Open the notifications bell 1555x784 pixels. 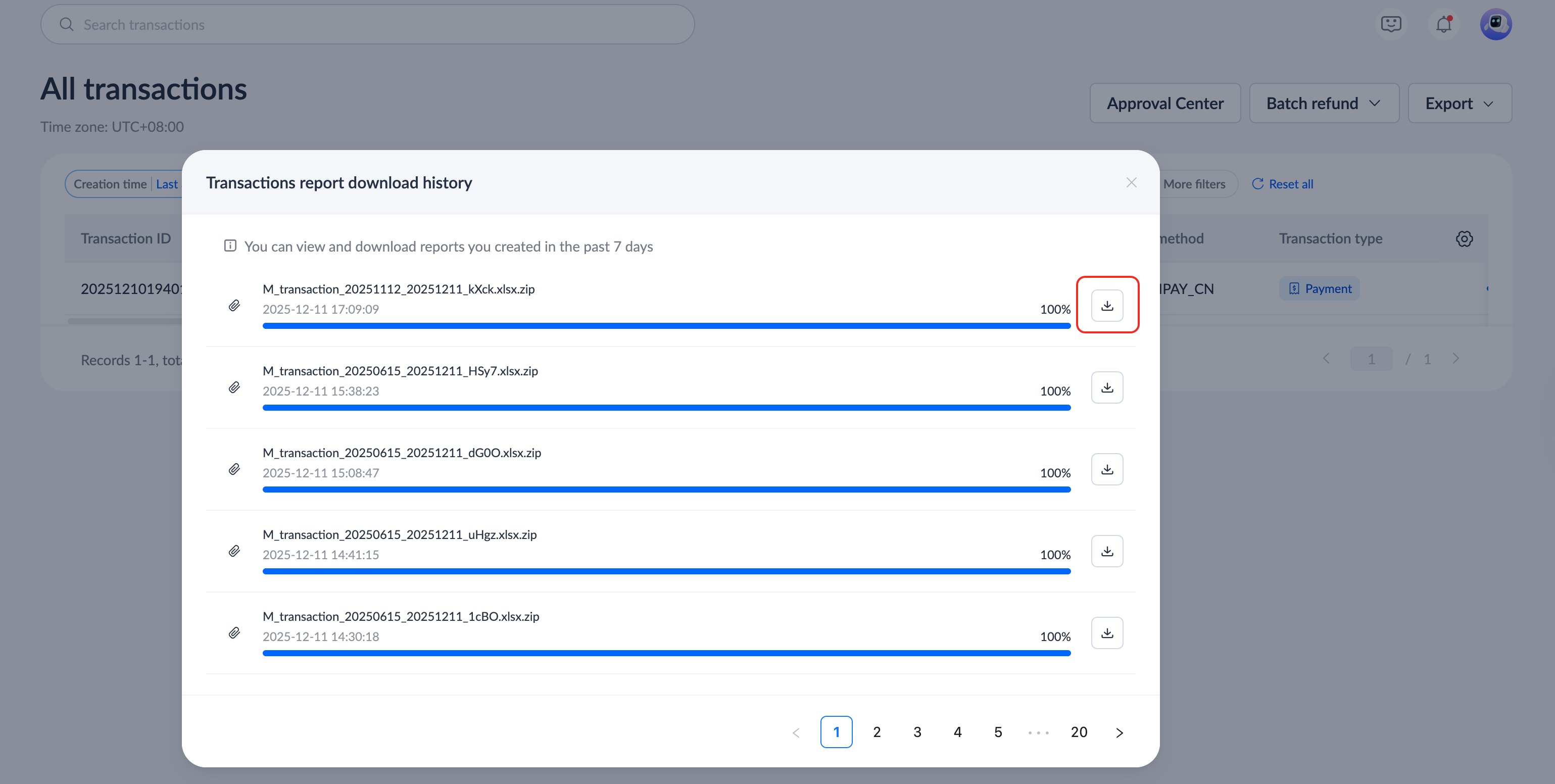tap(1443, 25)
